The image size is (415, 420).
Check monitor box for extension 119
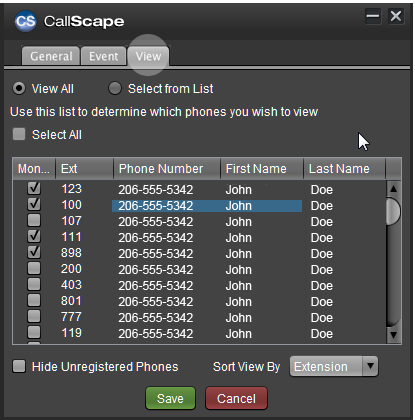[x=34, y=332]
